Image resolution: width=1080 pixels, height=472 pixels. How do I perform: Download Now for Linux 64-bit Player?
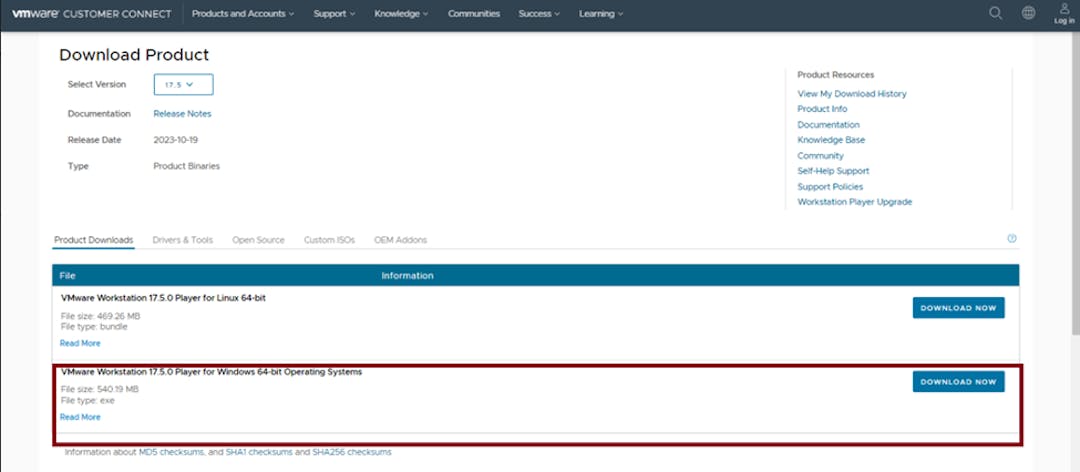coord(958,308)
